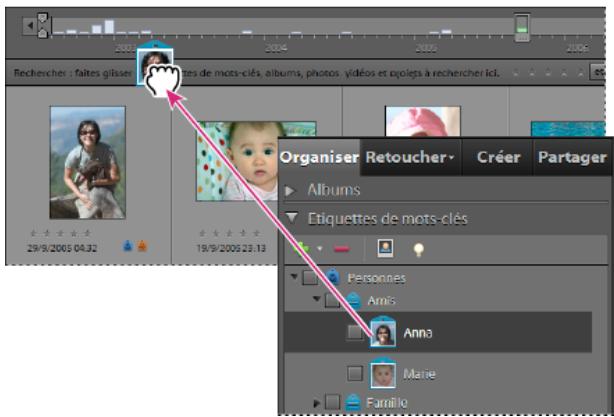Click the date 19/9/2005 23:13
Image resolution: width=614 pixels, height=417 pixels.
pyautogui.click(x=231, y=248)
